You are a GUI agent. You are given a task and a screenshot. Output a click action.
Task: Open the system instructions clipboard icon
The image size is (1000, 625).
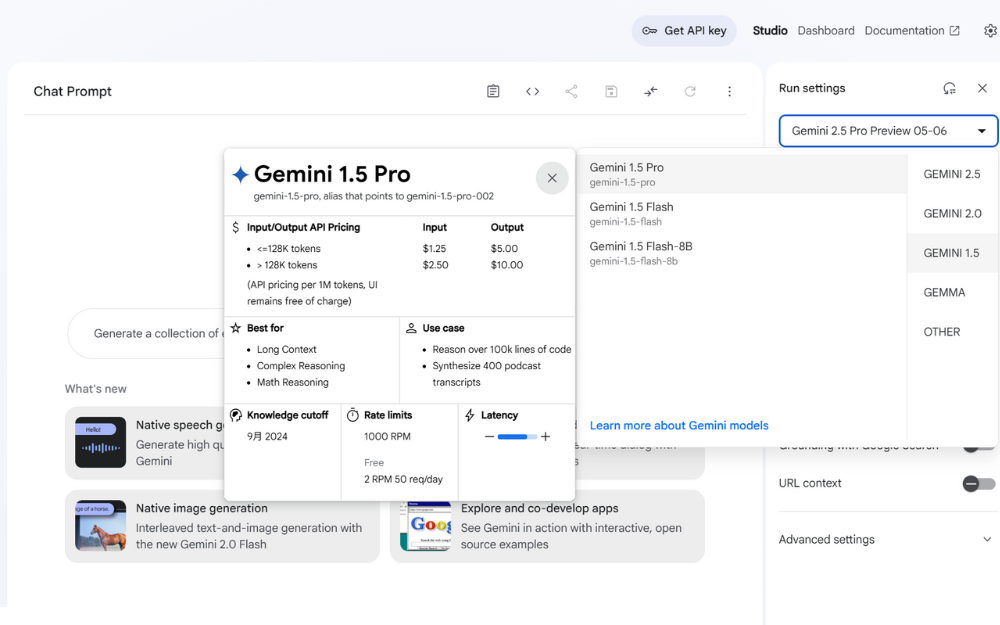click(493, 91)
